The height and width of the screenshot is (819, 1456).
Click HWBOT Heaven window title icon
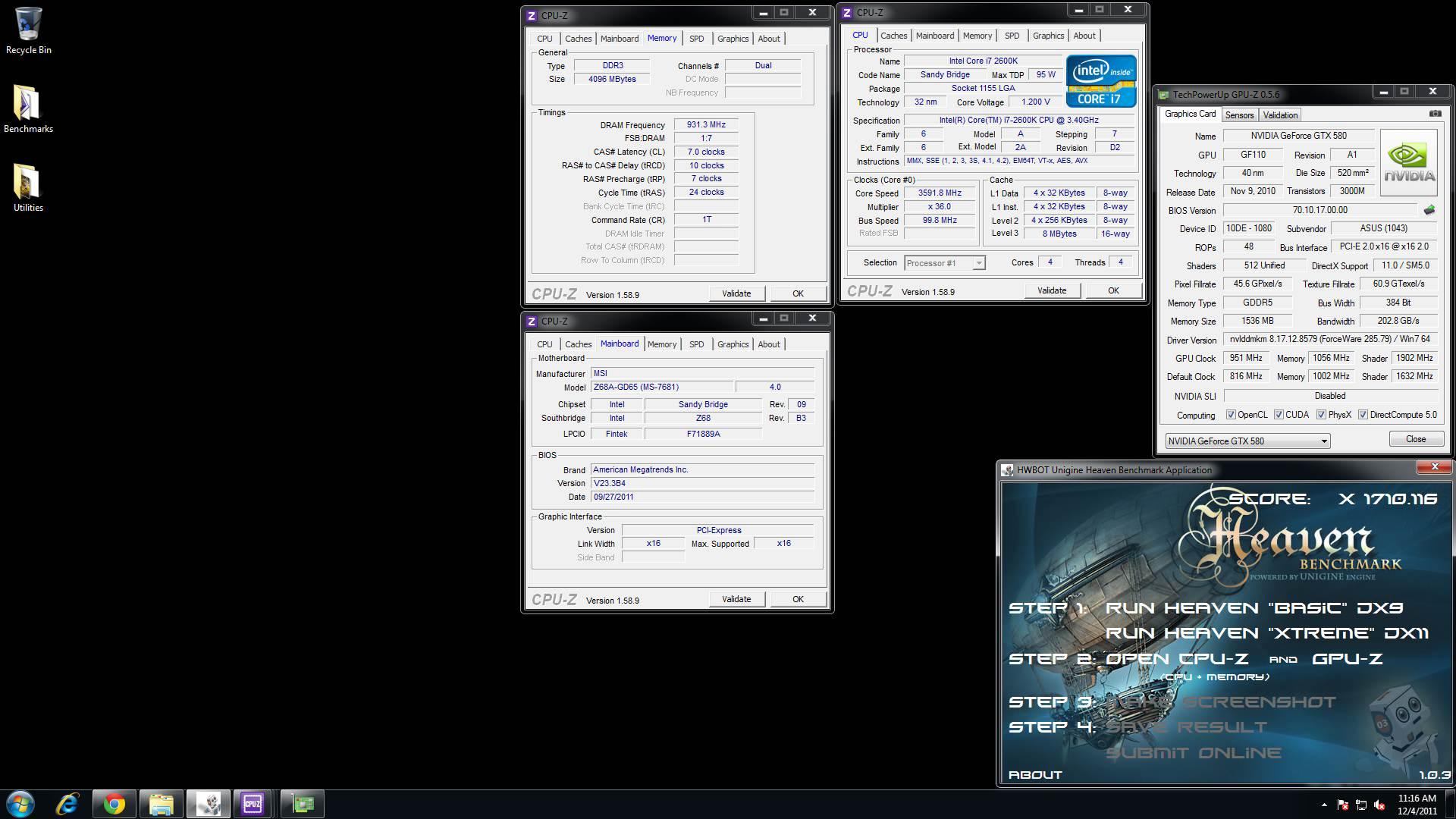1007,470
